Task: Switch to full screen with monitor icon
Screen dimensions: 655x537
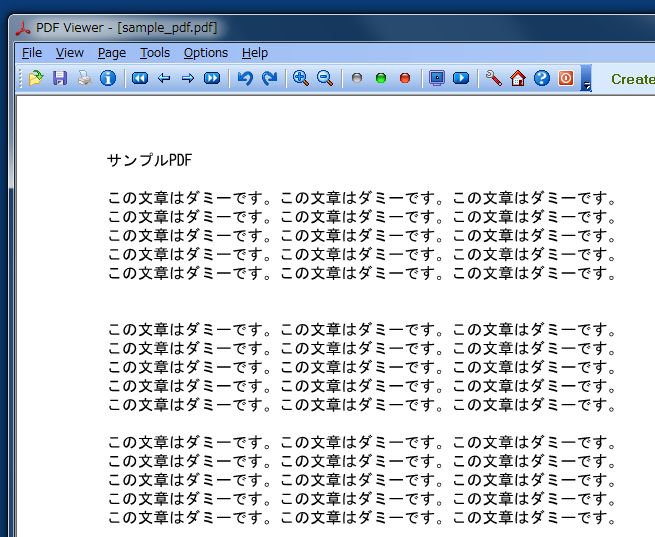Action: coord(437,78)
